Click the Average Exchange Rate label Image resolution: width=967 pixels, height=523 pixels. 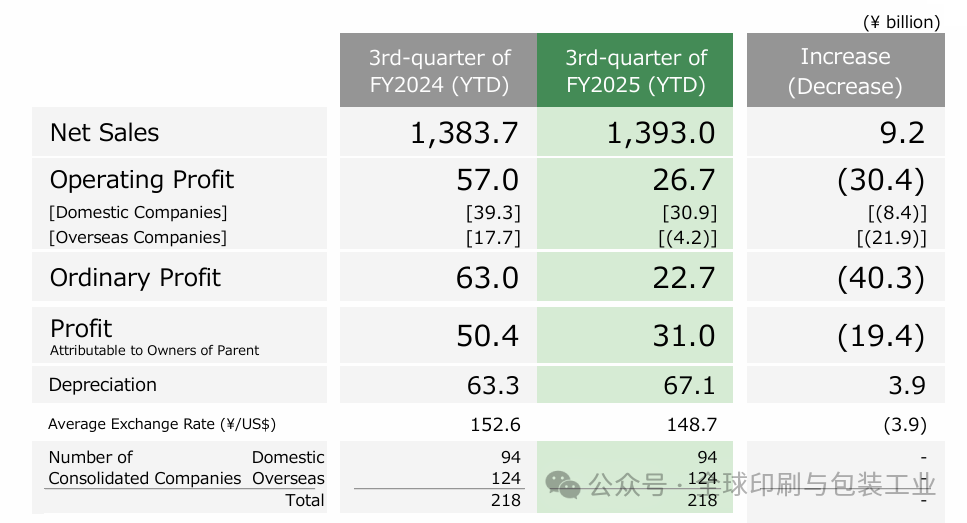click(162, 425)
